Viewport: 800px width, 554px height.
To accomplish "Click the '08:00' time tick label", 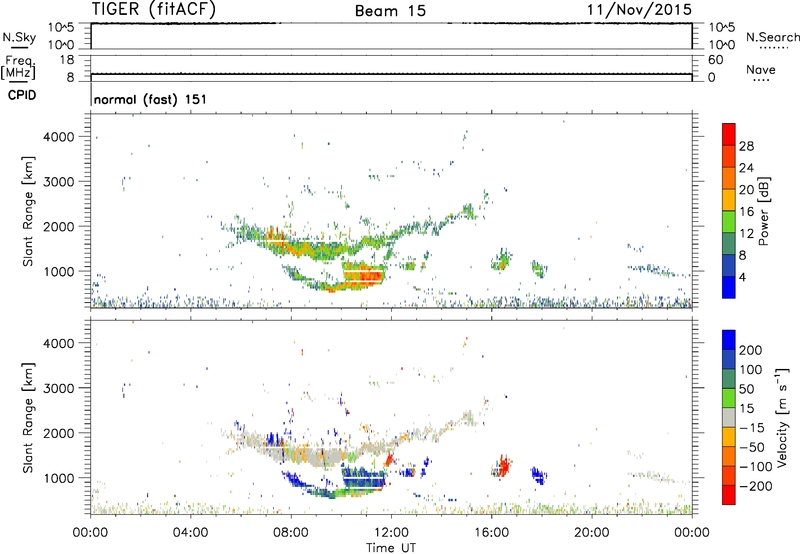I will pos(291,533).
